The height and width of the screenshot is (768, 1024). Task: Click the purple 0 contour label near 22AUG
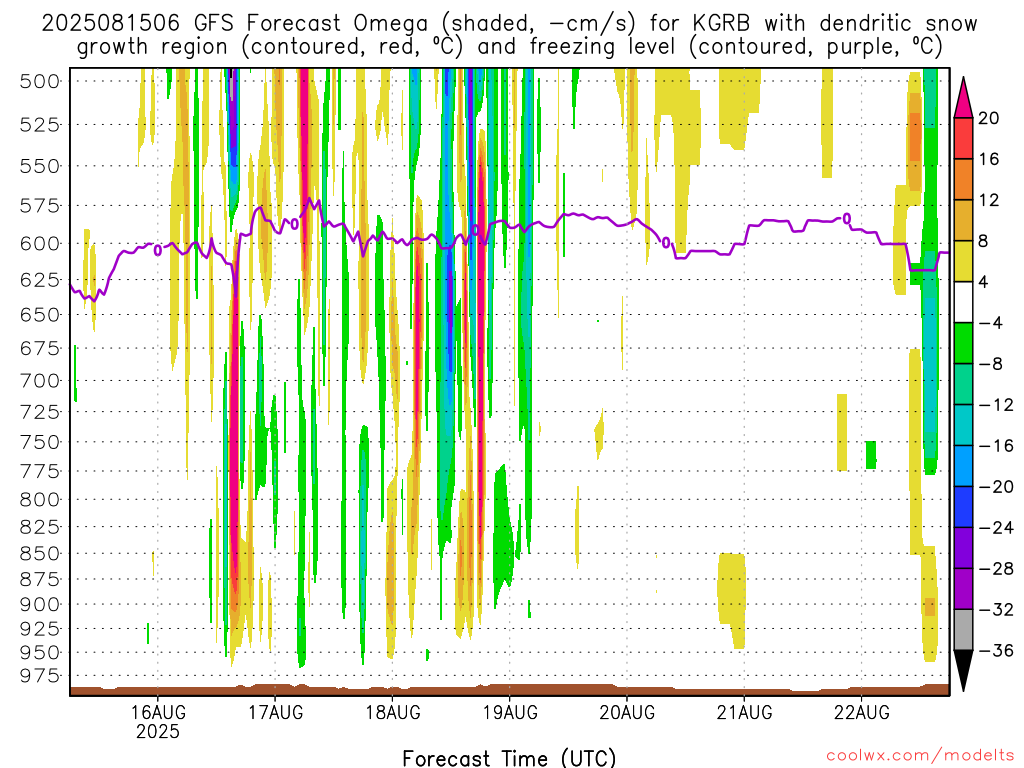click(x=846, y=218)
